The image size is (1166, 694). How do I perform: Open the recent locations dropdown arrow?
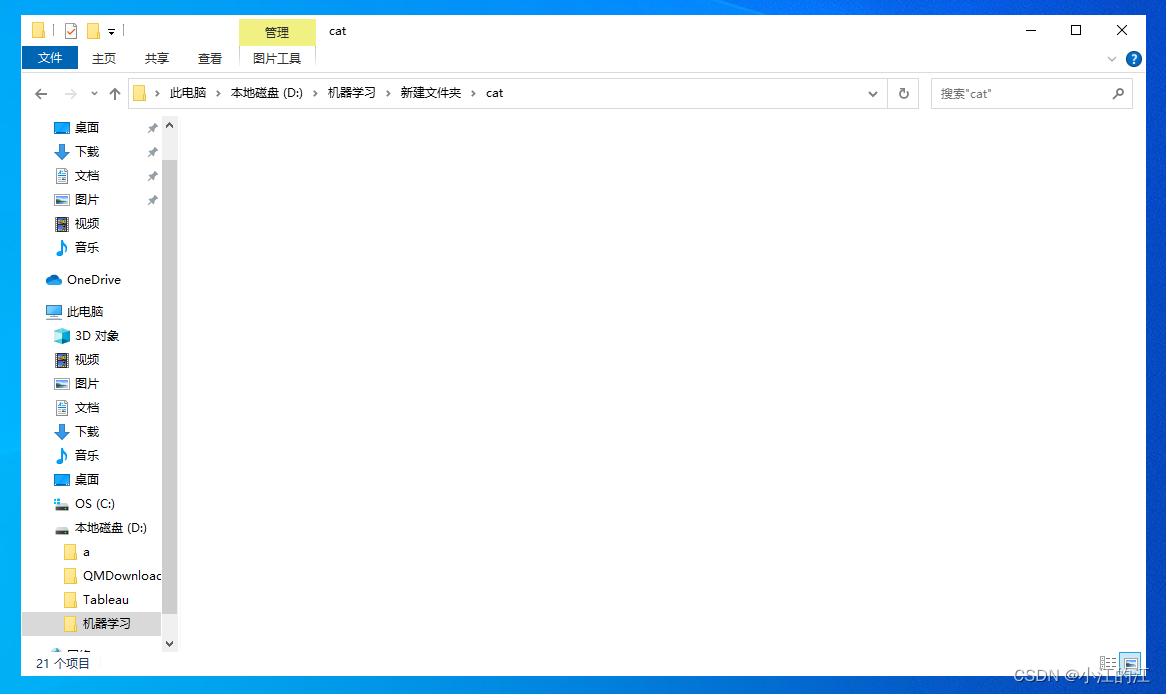pos(94,93)
